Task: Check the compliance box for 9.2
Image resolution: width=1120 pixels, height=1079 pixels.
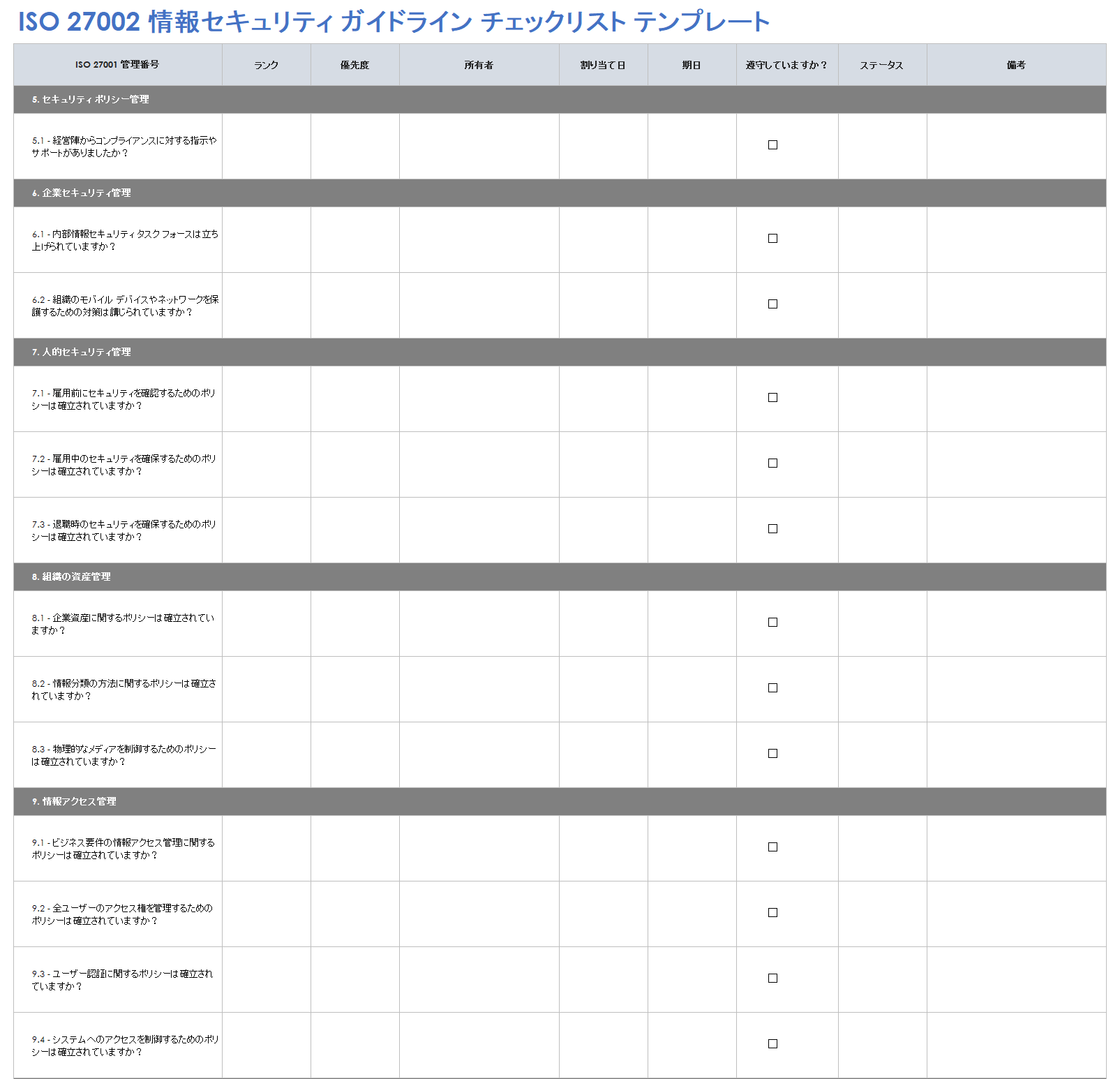Action: [x=772, y=913]
